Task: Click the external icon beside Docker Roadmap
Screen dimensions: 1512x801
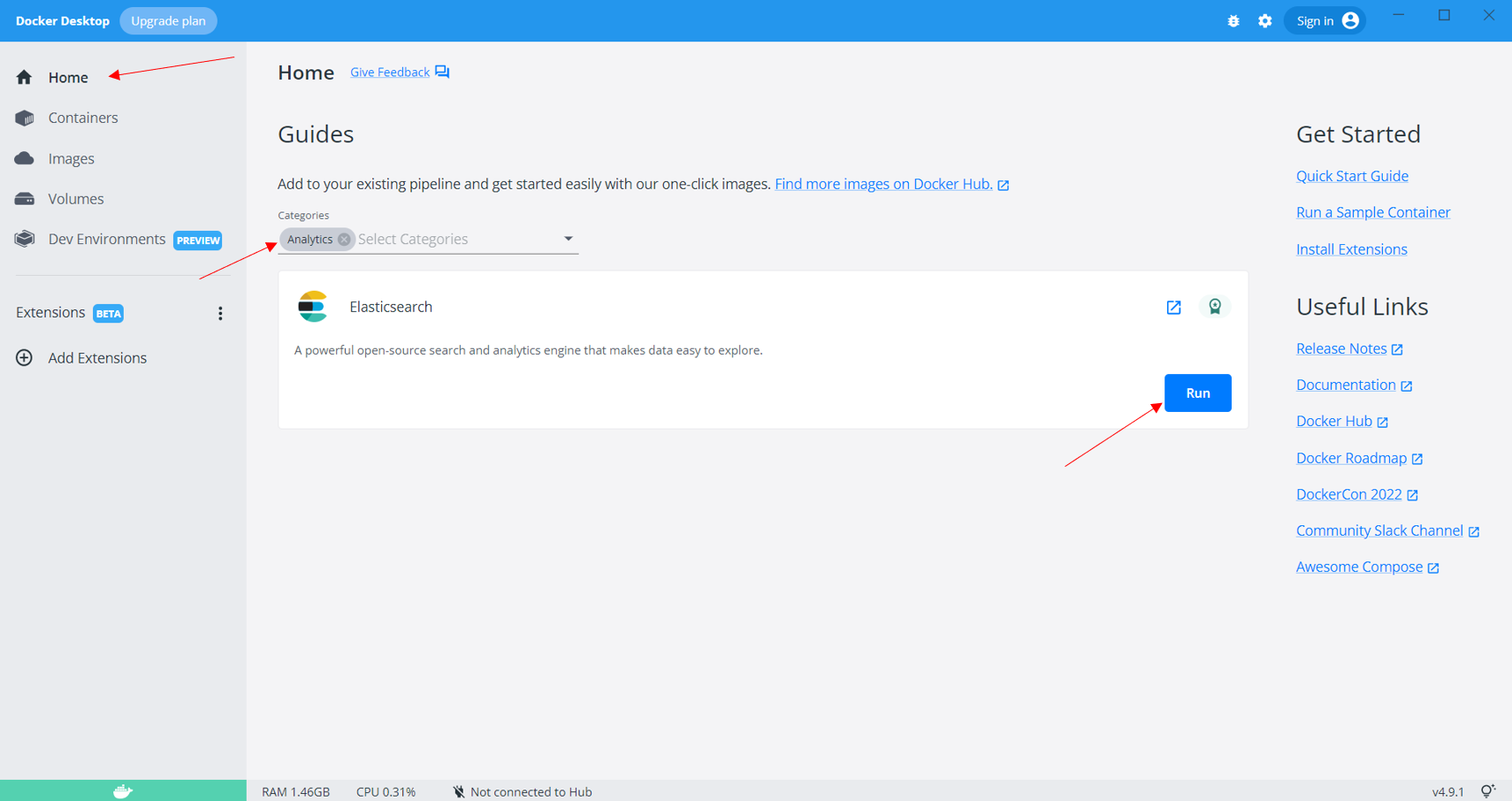Action: 1417,459
